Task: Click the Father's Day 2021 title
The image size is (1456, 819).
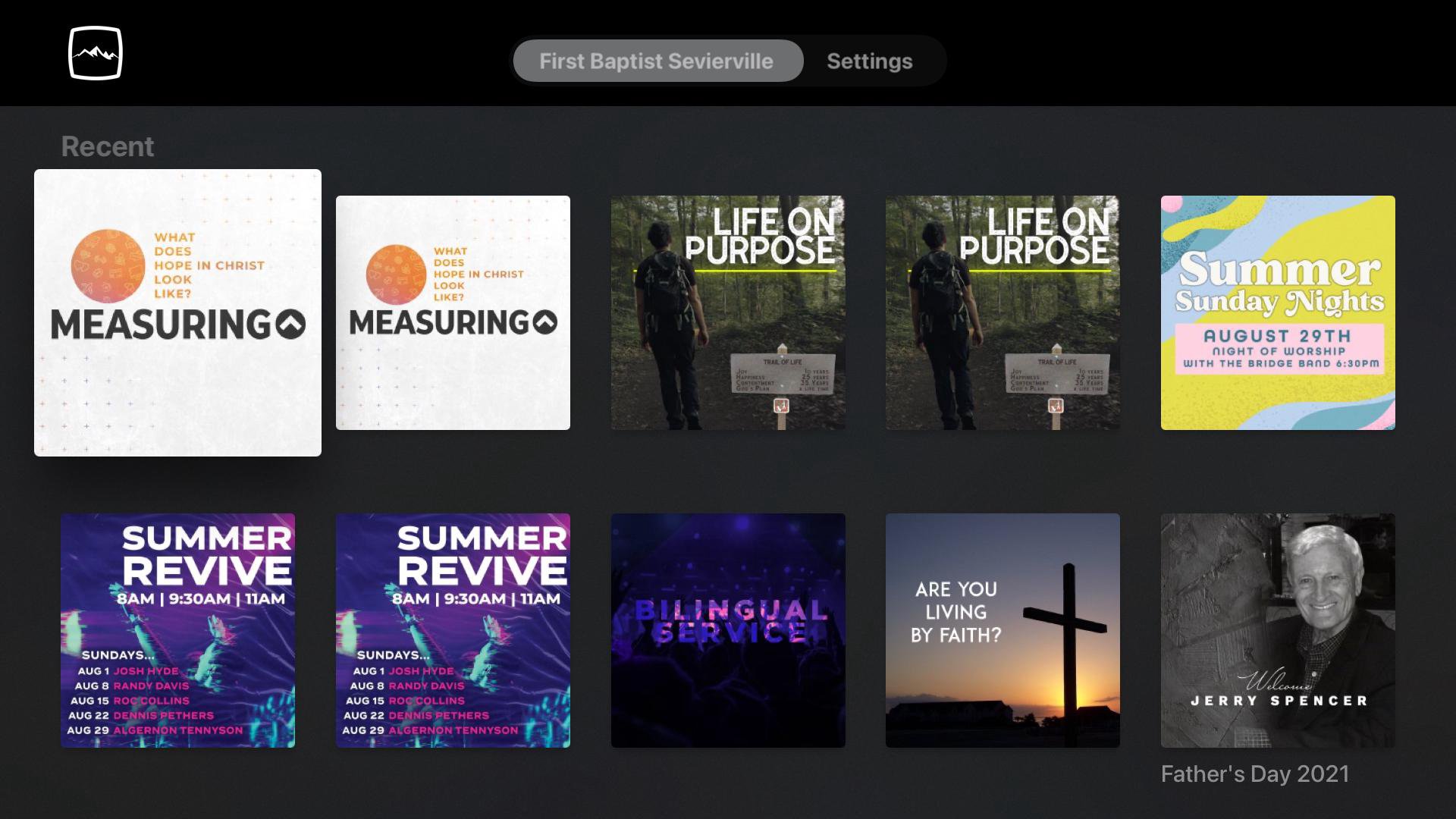Action: tap(1255, 773)
